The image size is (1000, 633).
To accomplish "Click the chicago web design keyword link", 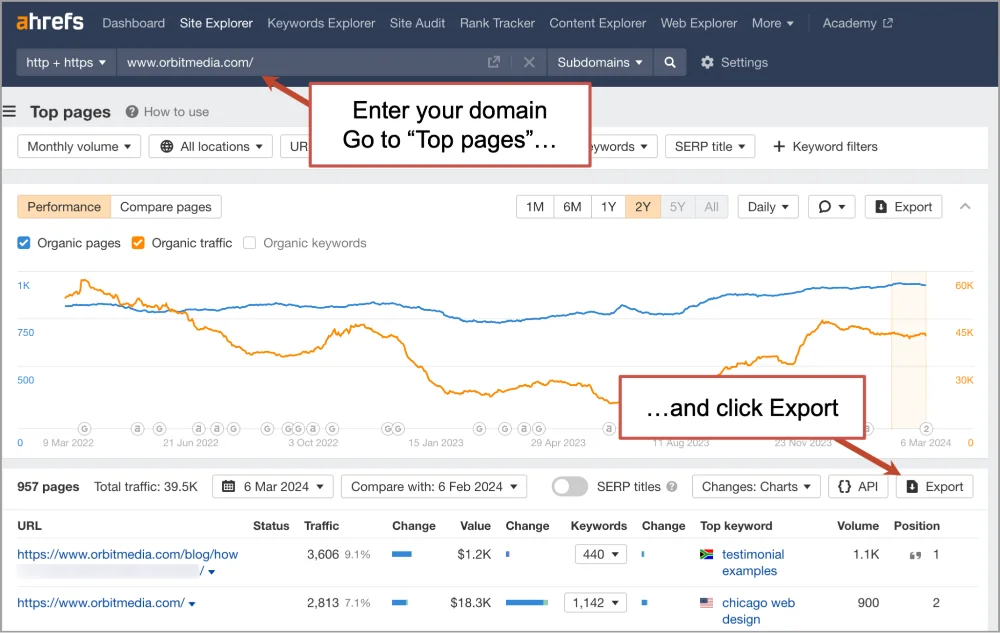I will point(758,611).
